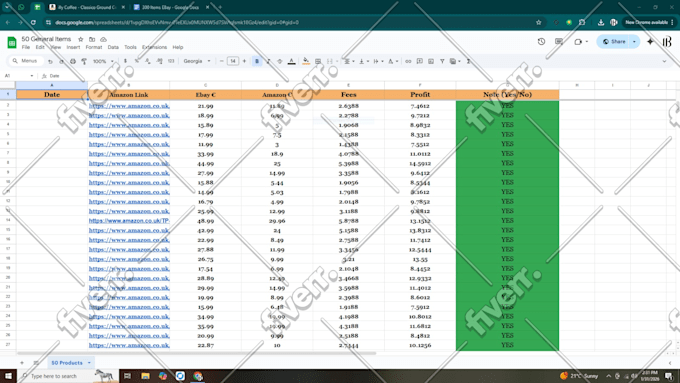
Task: Open the Georgia font dropdown
Action: [196, 61]
